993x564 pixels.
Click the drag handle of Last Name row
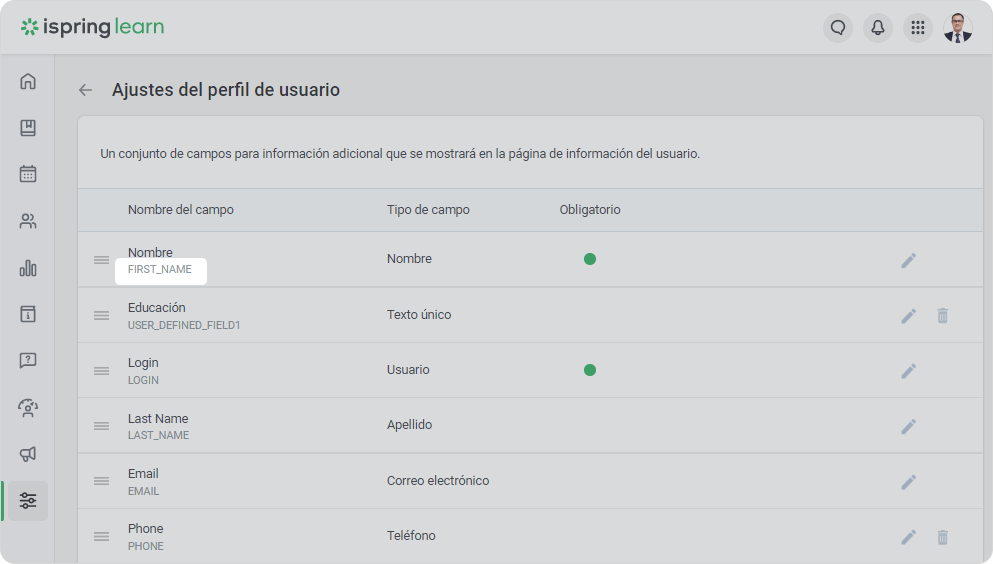pyautogui.click(x=101, y=426)
